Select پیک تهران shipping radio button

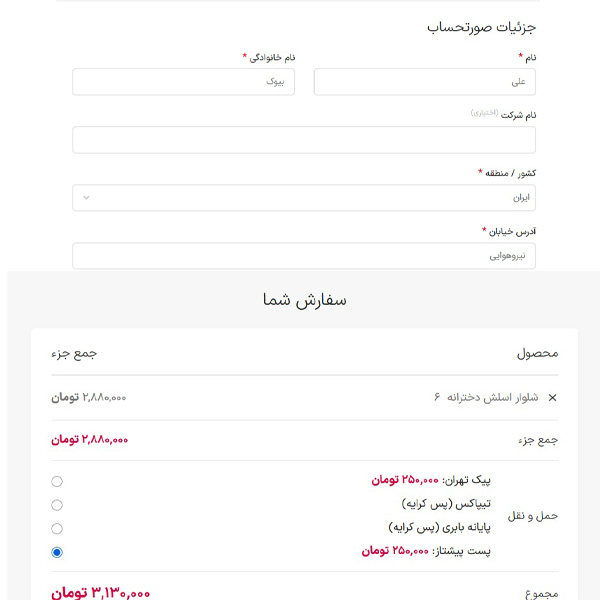(57, 481)
